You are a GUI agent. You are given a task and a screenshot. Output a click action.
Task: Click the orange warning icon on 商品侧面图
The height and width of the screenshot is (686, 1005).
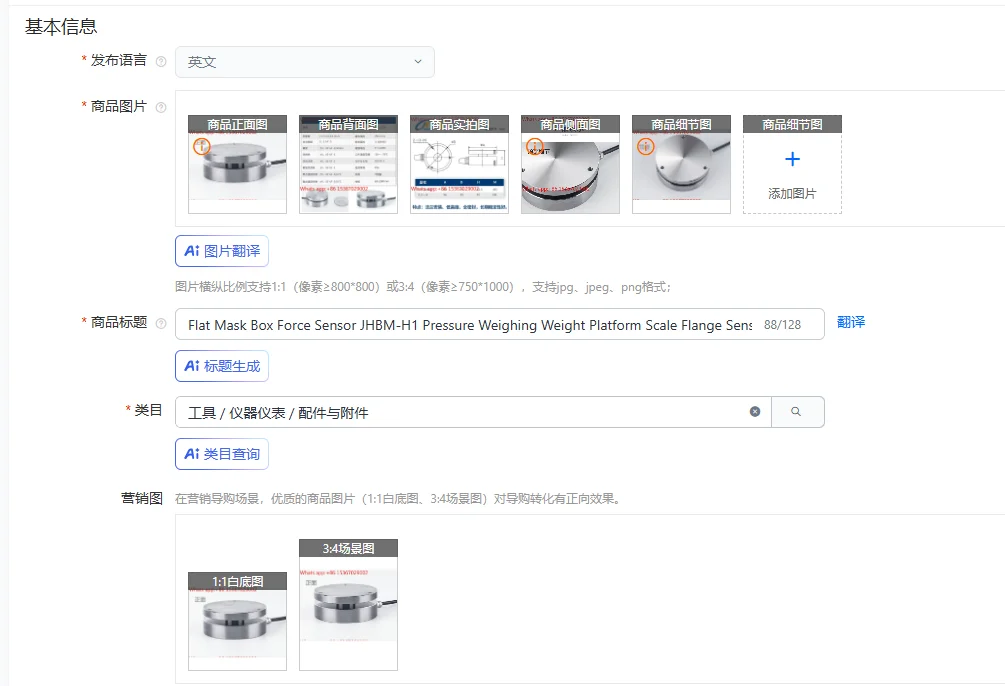point(535,146)
